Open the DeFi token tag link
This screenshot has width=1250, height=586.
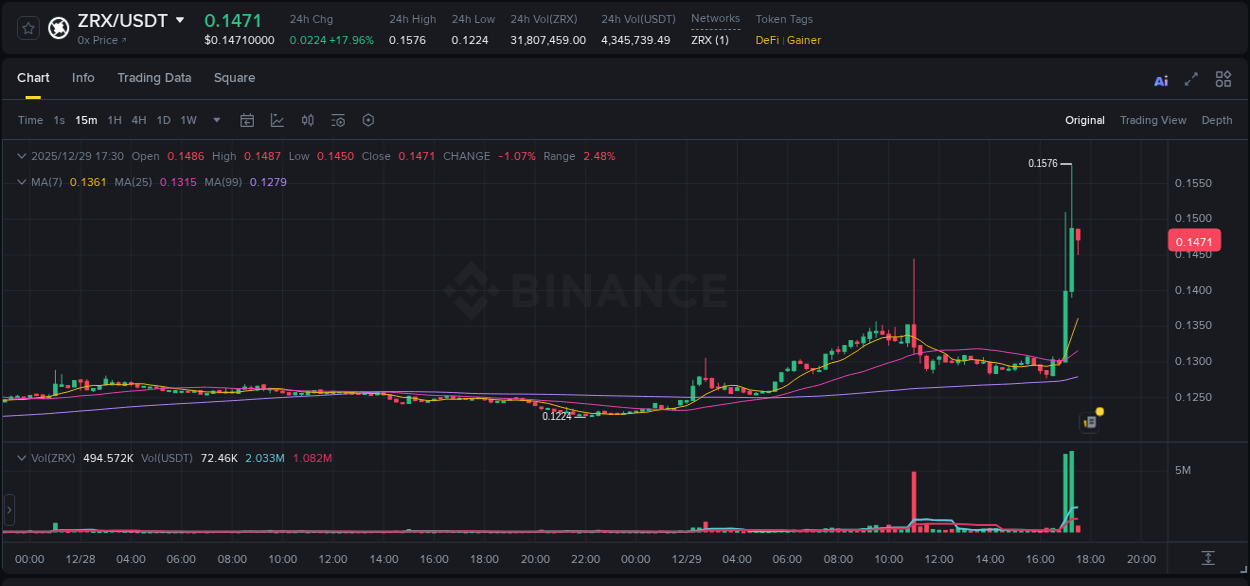click(x=768, y=40)
